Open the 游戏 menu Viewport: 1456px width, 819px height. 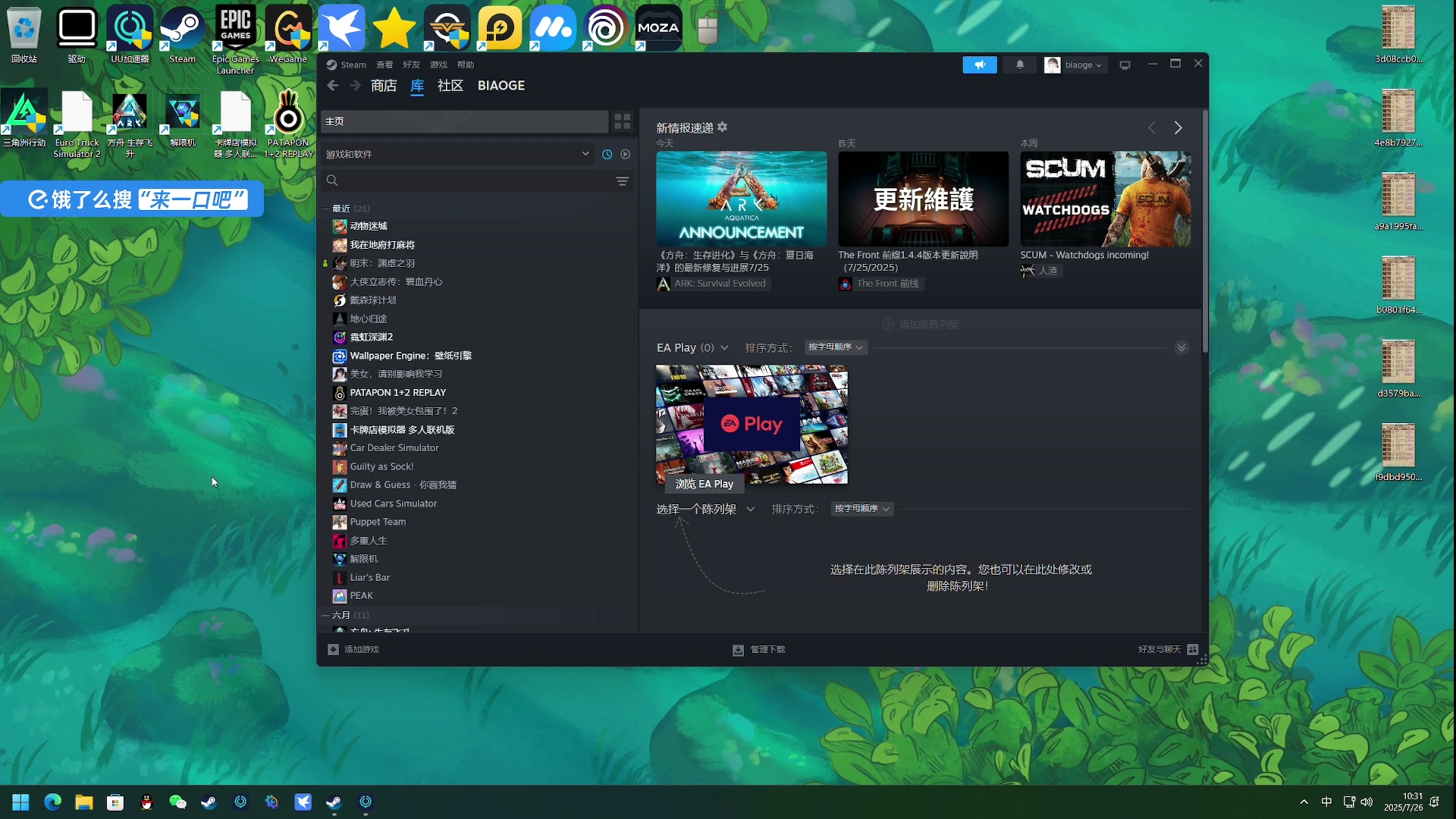[438, 64]
